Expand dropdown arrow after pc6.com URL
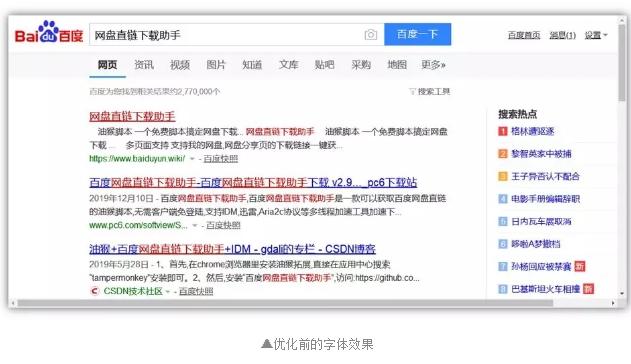The width and height of the screenshot is (631, 364). (195, 225)
